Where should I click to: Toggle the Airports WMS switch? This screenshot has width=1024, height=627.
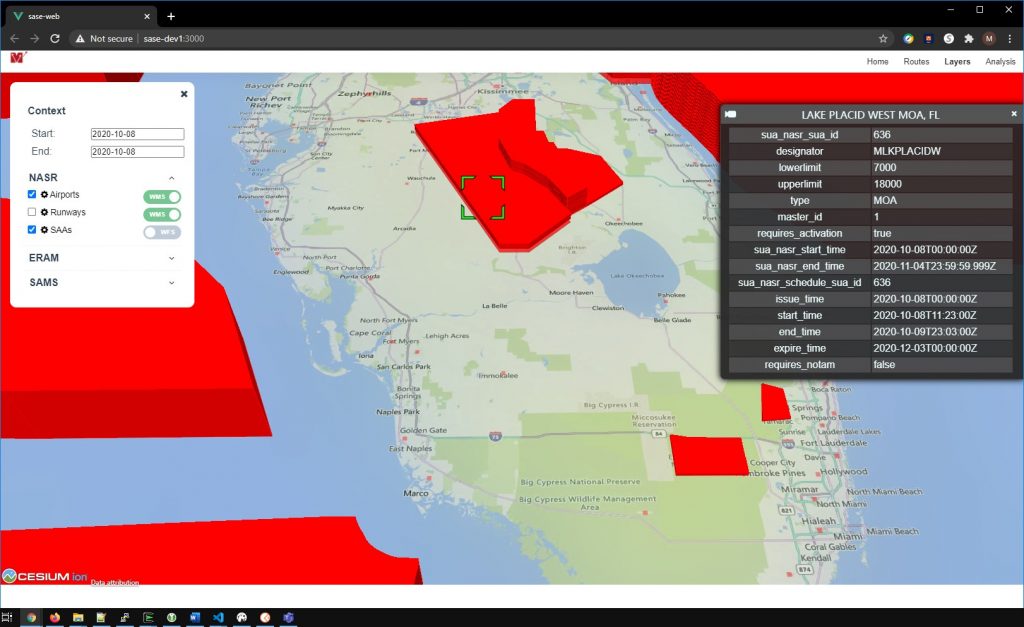pos(162,197)
